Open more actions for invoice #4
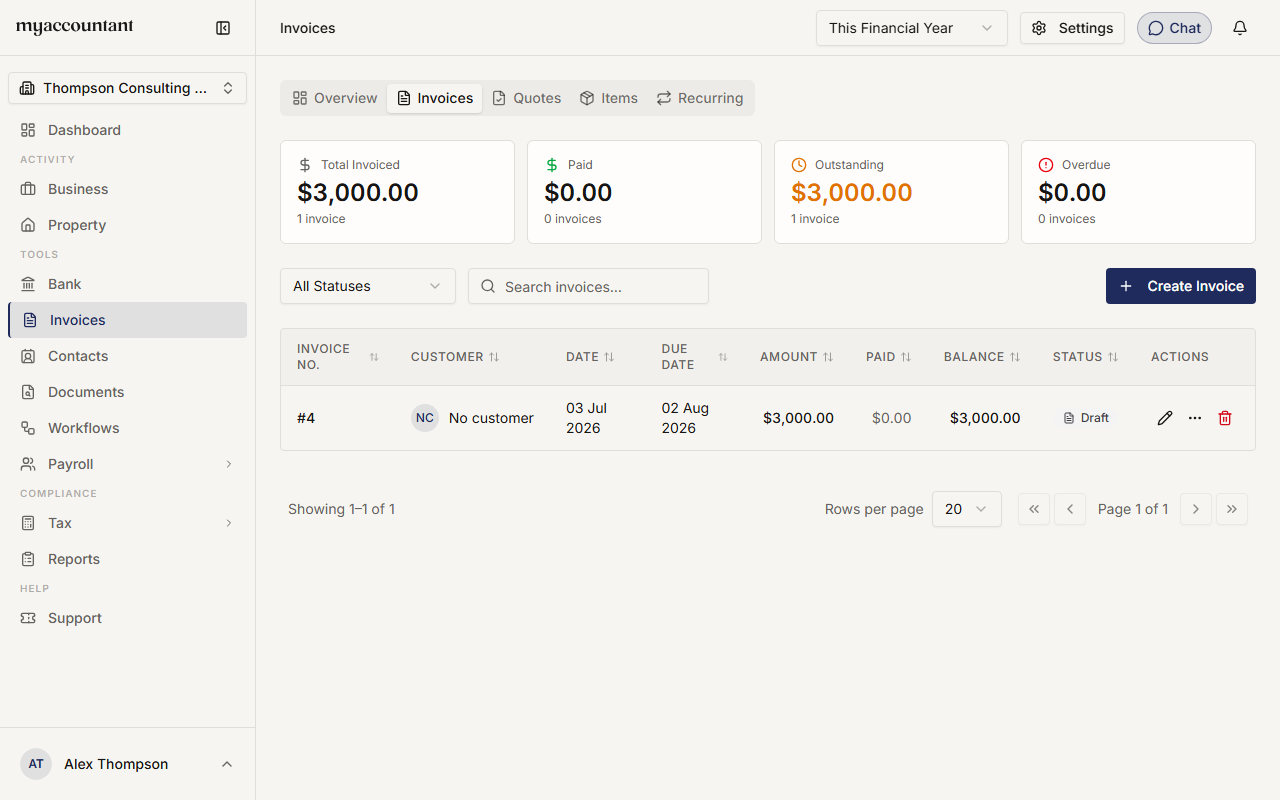Image resolution: width=1280 pixels, height=800 pixels. coord(1195,418)
